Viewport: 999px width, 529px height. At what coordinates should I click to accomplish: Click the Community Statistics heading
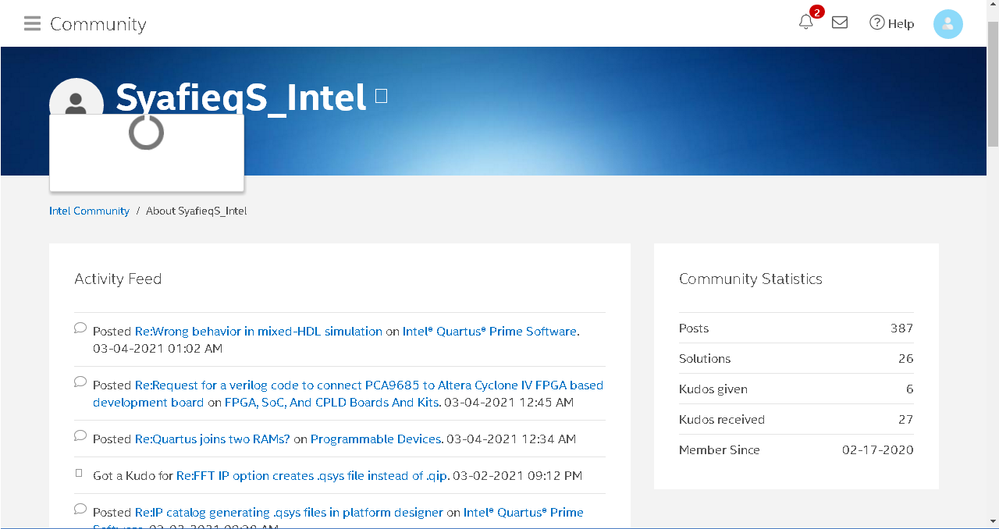click(x=751, y=279)
